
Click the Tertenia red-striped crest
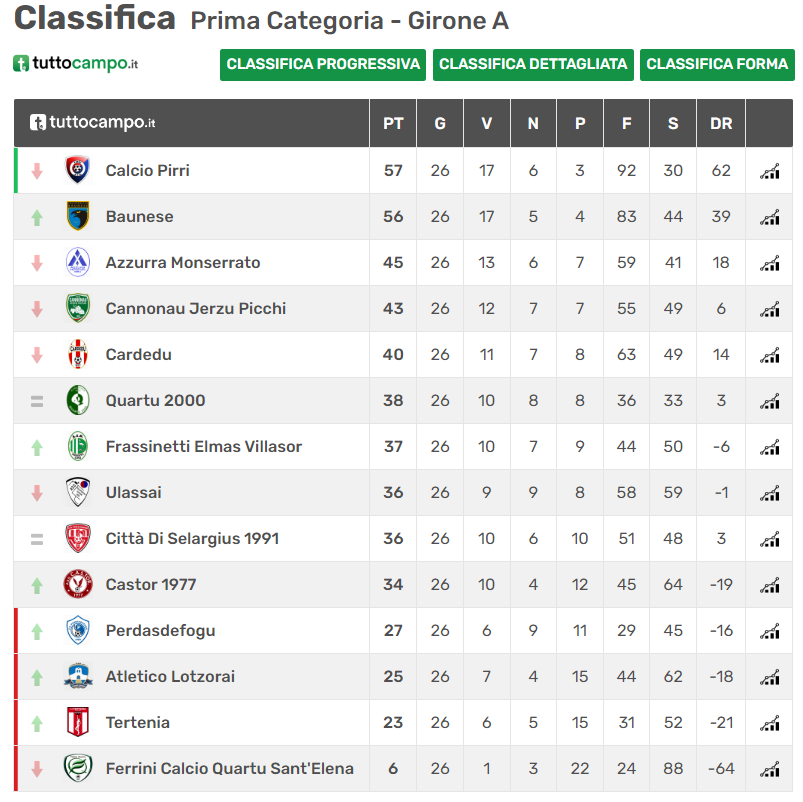pos(78,722)
